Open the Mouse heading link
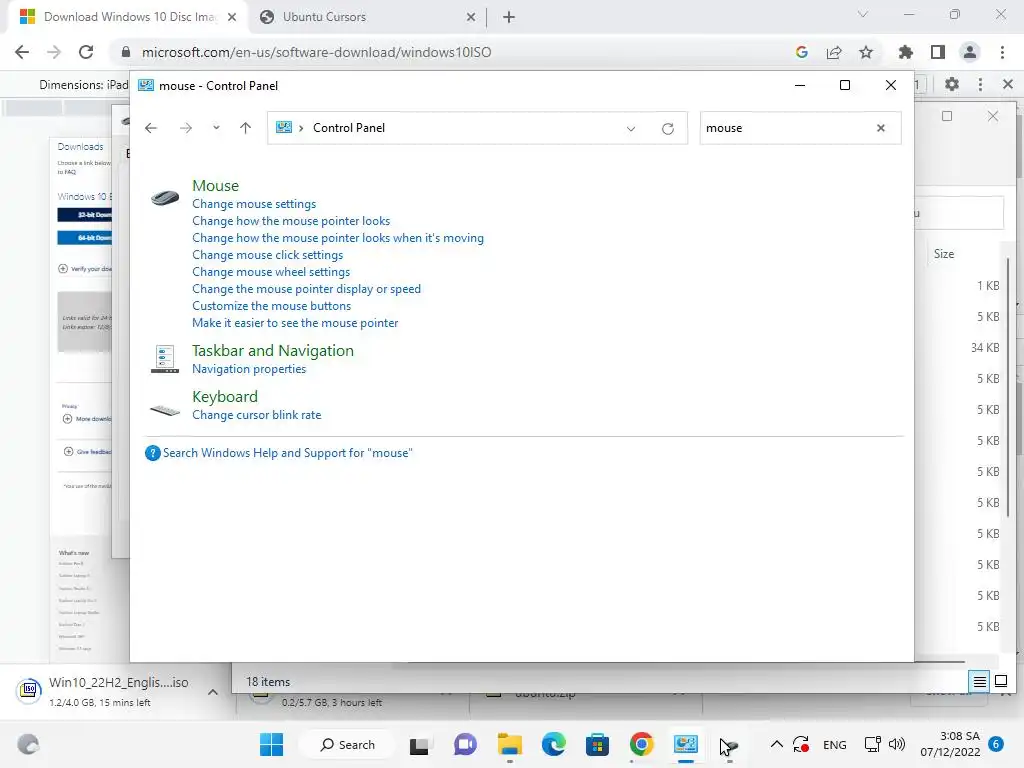Viewport: 1024px width, 768px height. pos(216,185)
